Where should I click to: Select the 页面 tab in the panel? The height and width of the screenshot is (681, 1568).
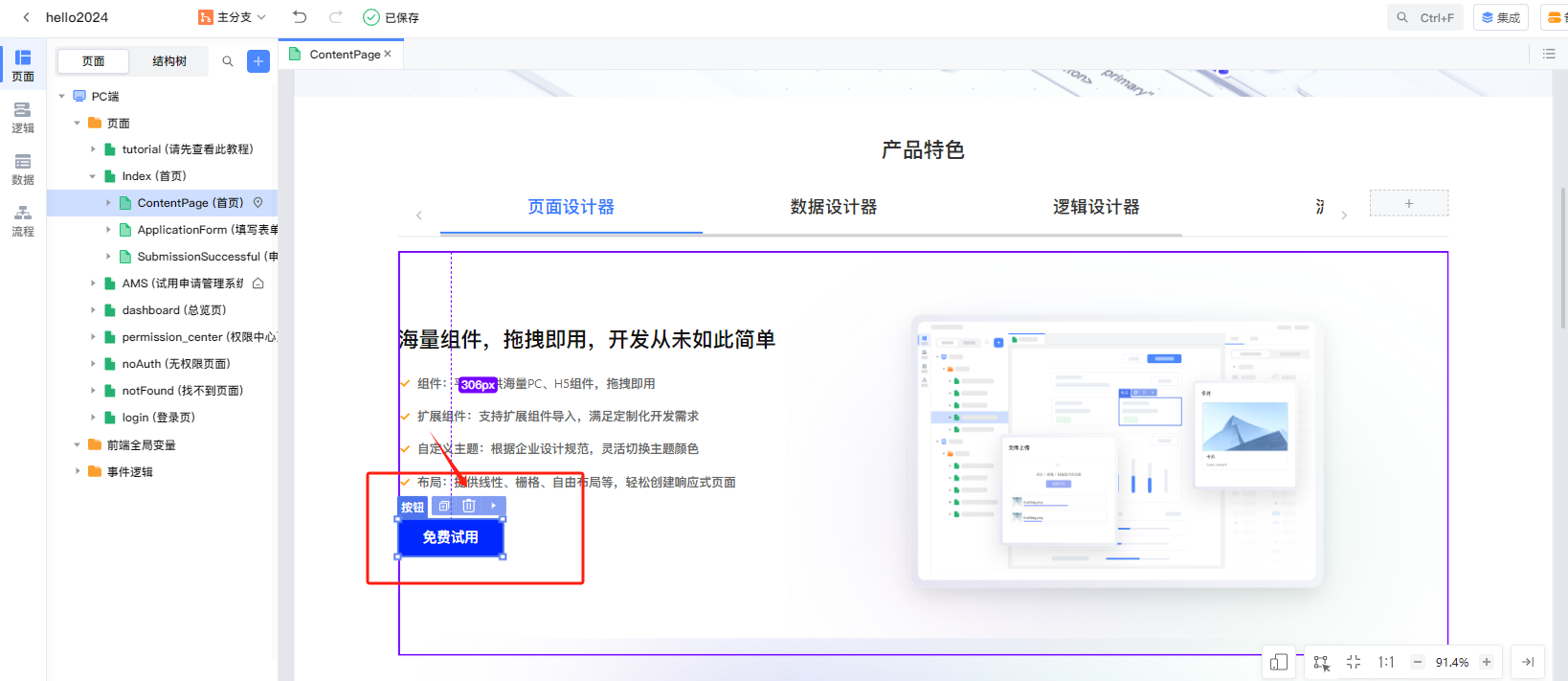pyautogui.click(x=93, y=61)
